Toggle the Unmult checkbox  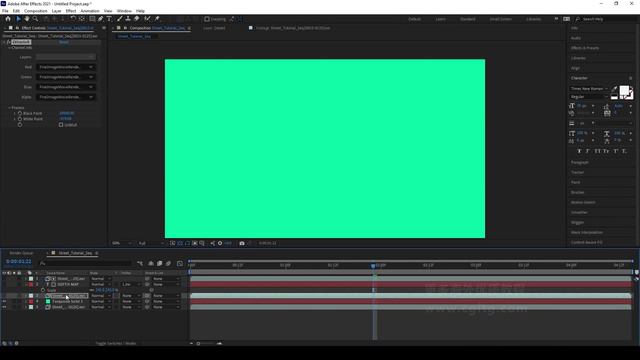coord(61,125)
